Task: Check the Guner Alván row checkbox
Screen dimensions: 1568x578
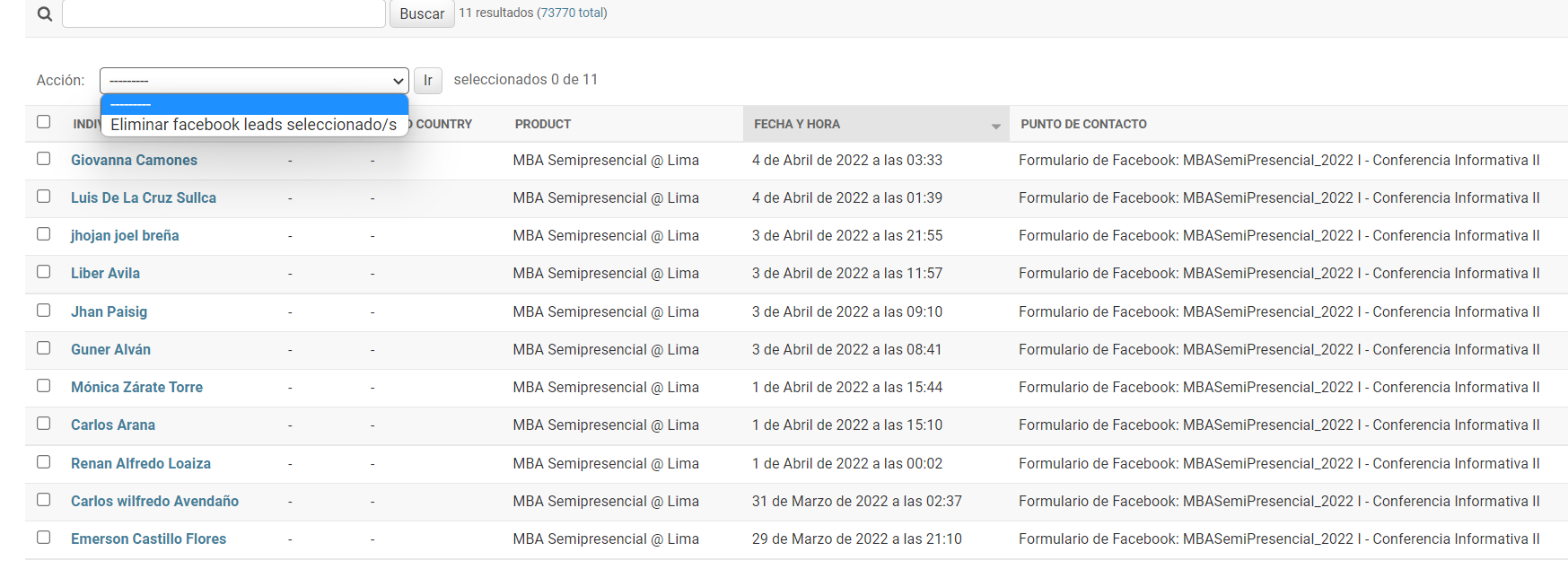Action: [43, 347]
